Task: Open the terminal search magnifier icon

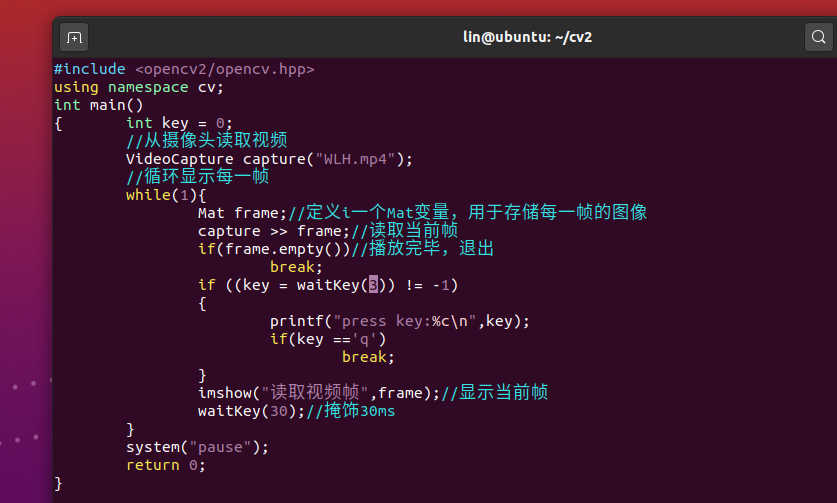Action: [818, 37]
